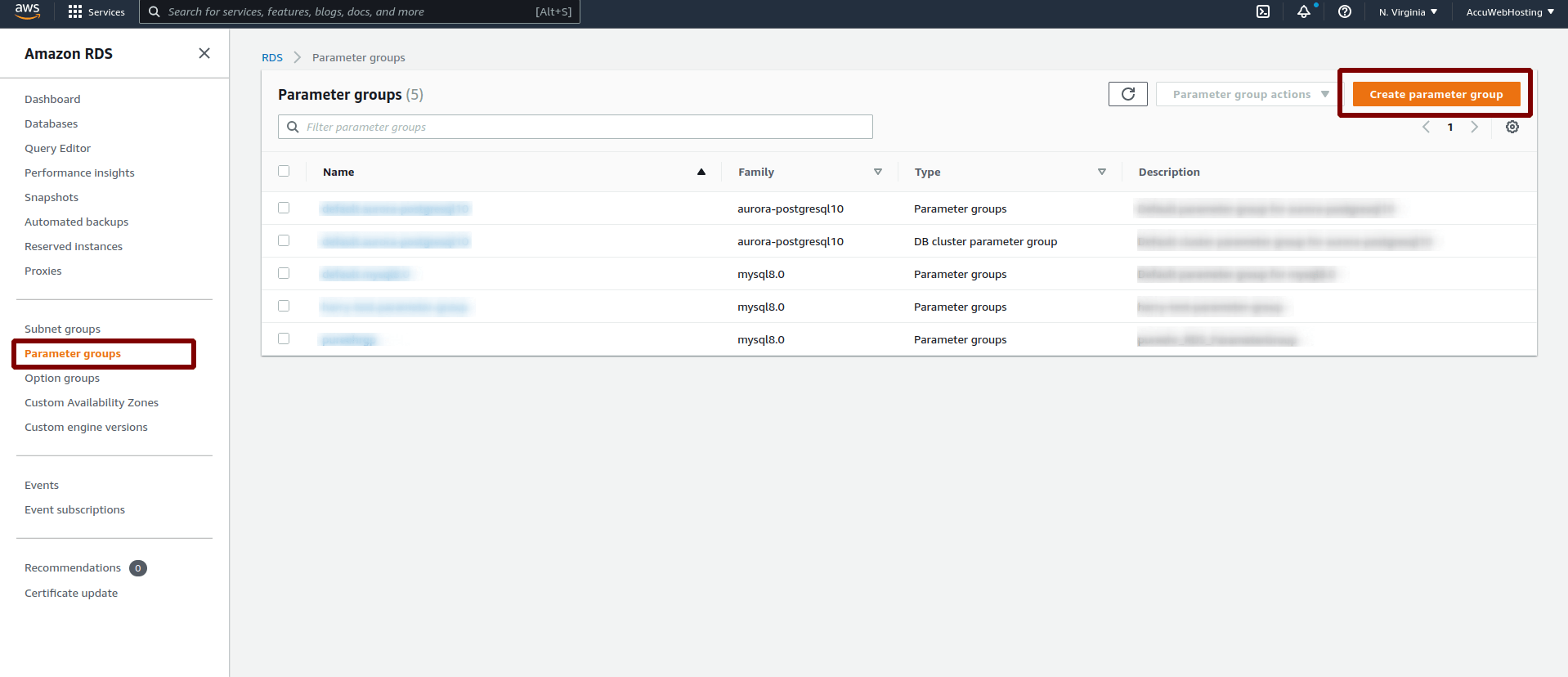Image resolution: width=1568 pixels, height=677 pixels.
Task: Open table preferences gear icon
Action: tap(1512, 127)
